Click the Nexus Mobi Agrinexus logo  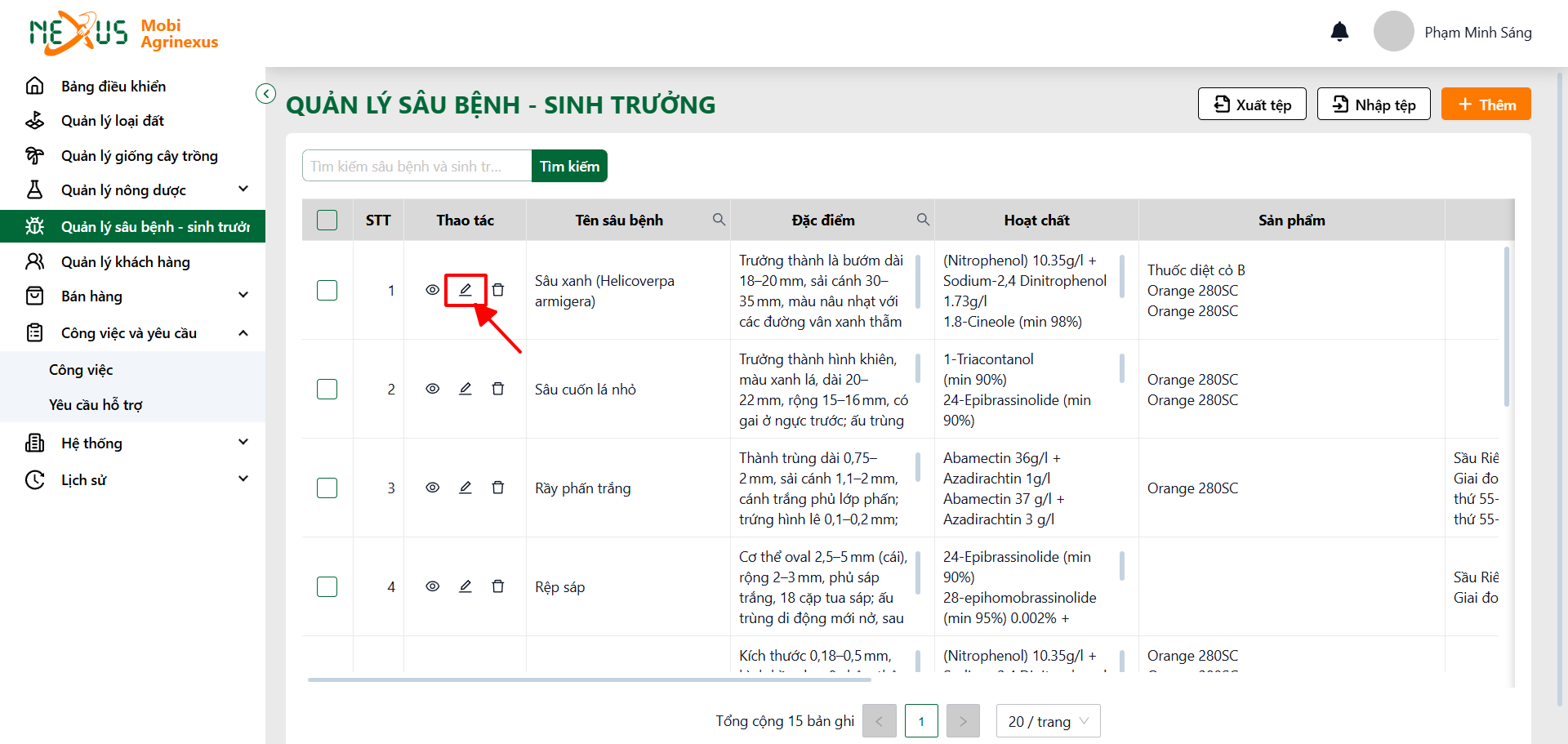[x=123, y=33]
